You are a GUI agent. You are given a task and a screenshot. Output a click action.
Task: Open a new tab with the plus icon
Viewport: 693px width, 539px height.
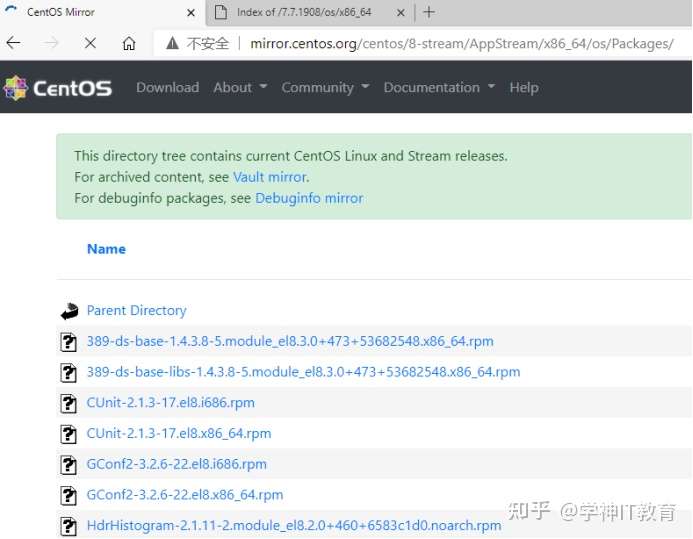coord(428,12)
